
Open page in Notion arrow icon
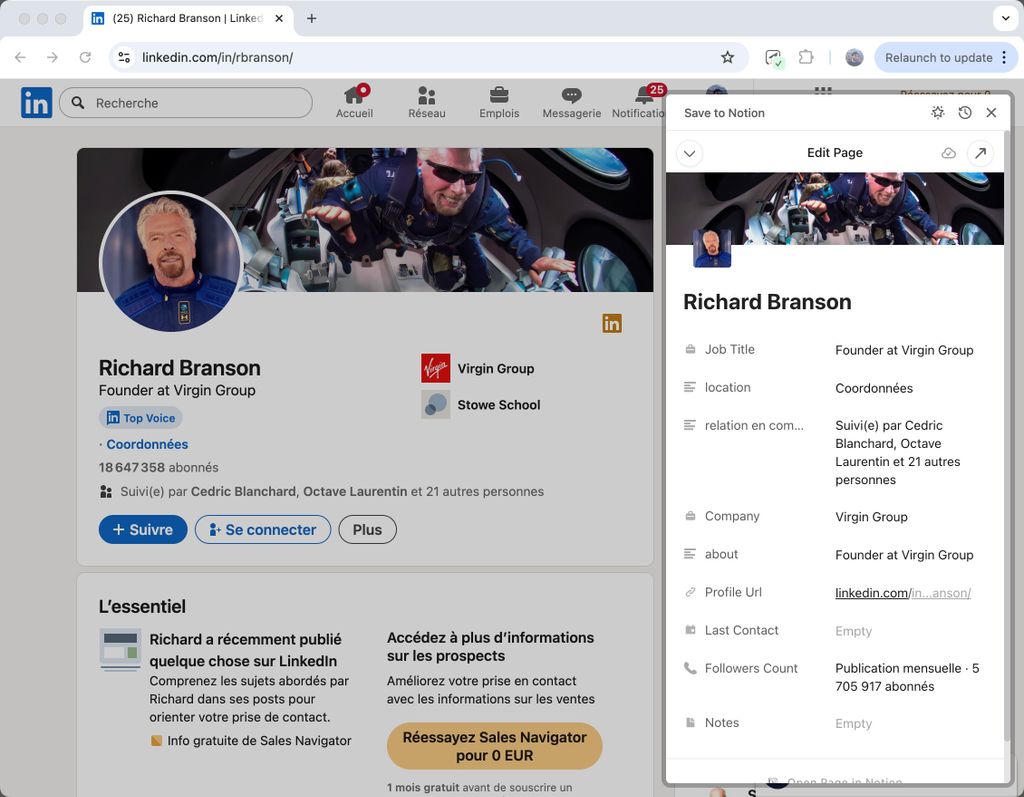coord(980,153)
